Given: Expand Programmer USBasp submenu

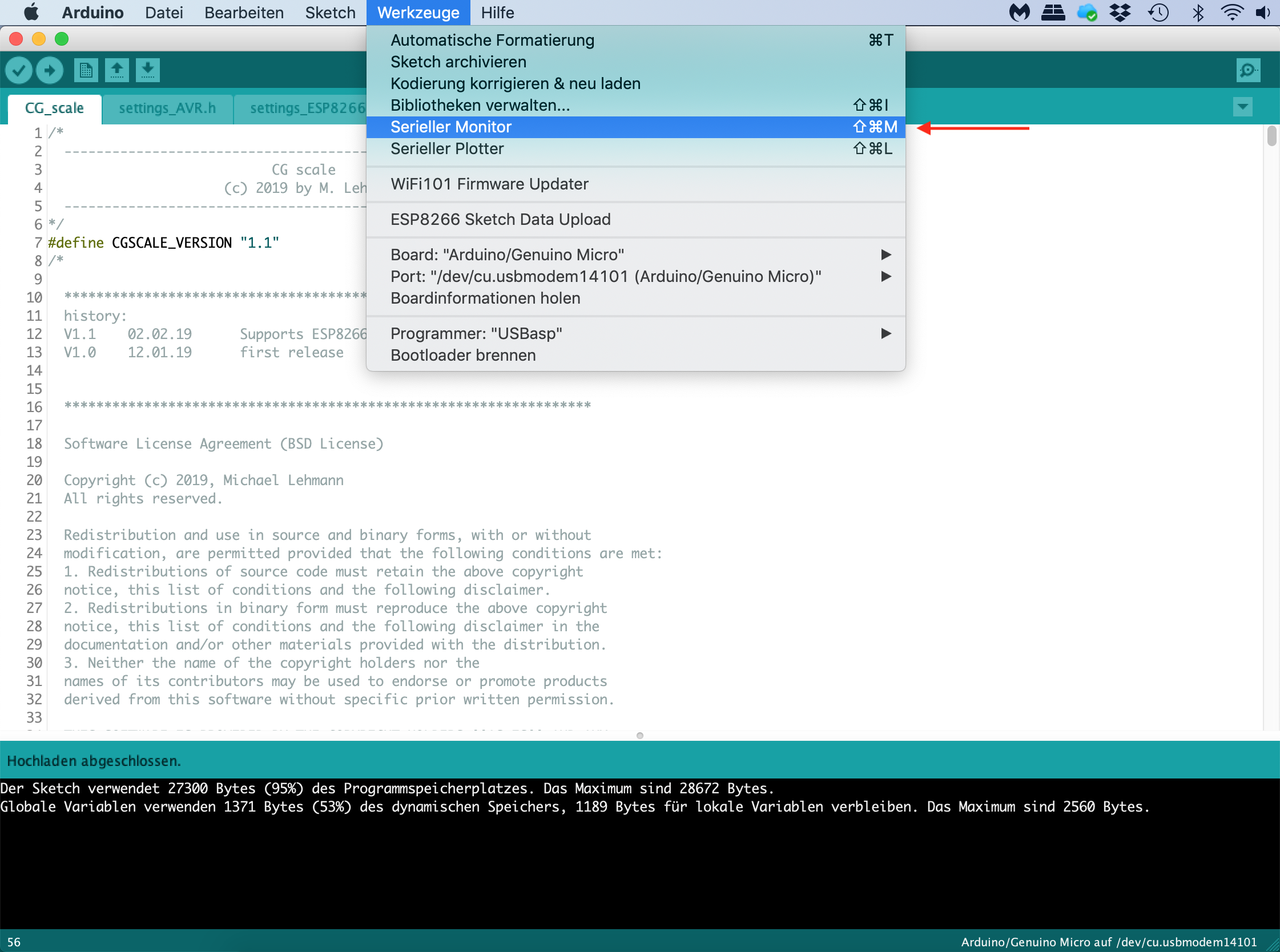Looking at the screenshot, I should [635, 334].
